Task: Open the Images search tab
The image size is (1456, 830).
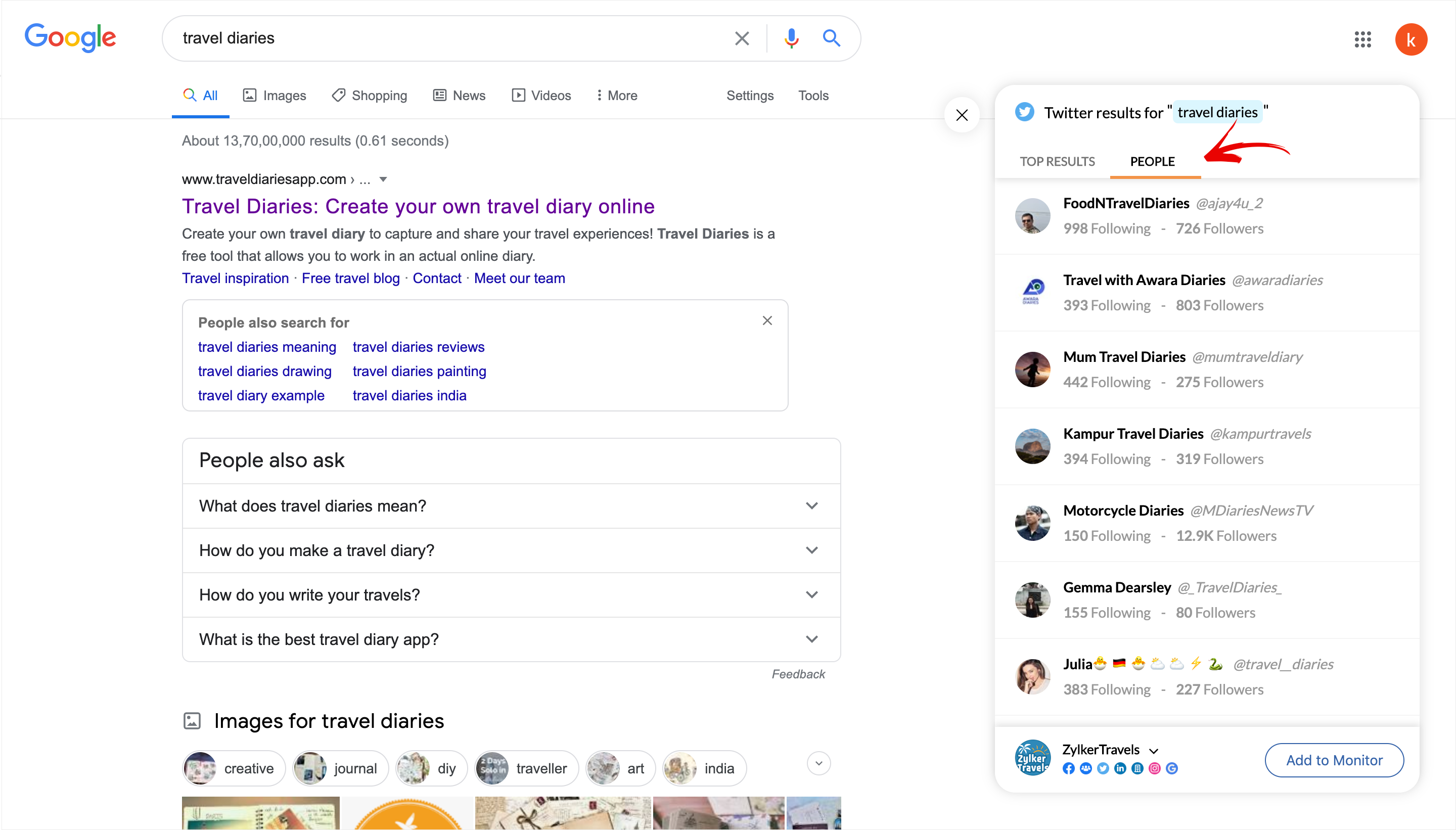Action: [x=275, y=95]
